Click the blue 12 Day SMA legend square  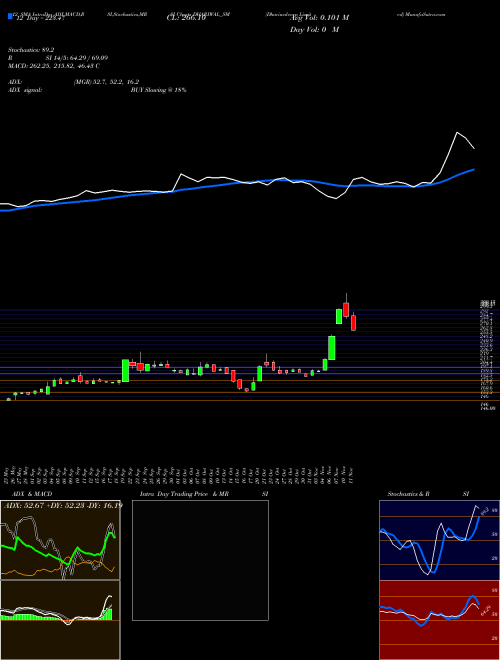[x=11, y=16]
